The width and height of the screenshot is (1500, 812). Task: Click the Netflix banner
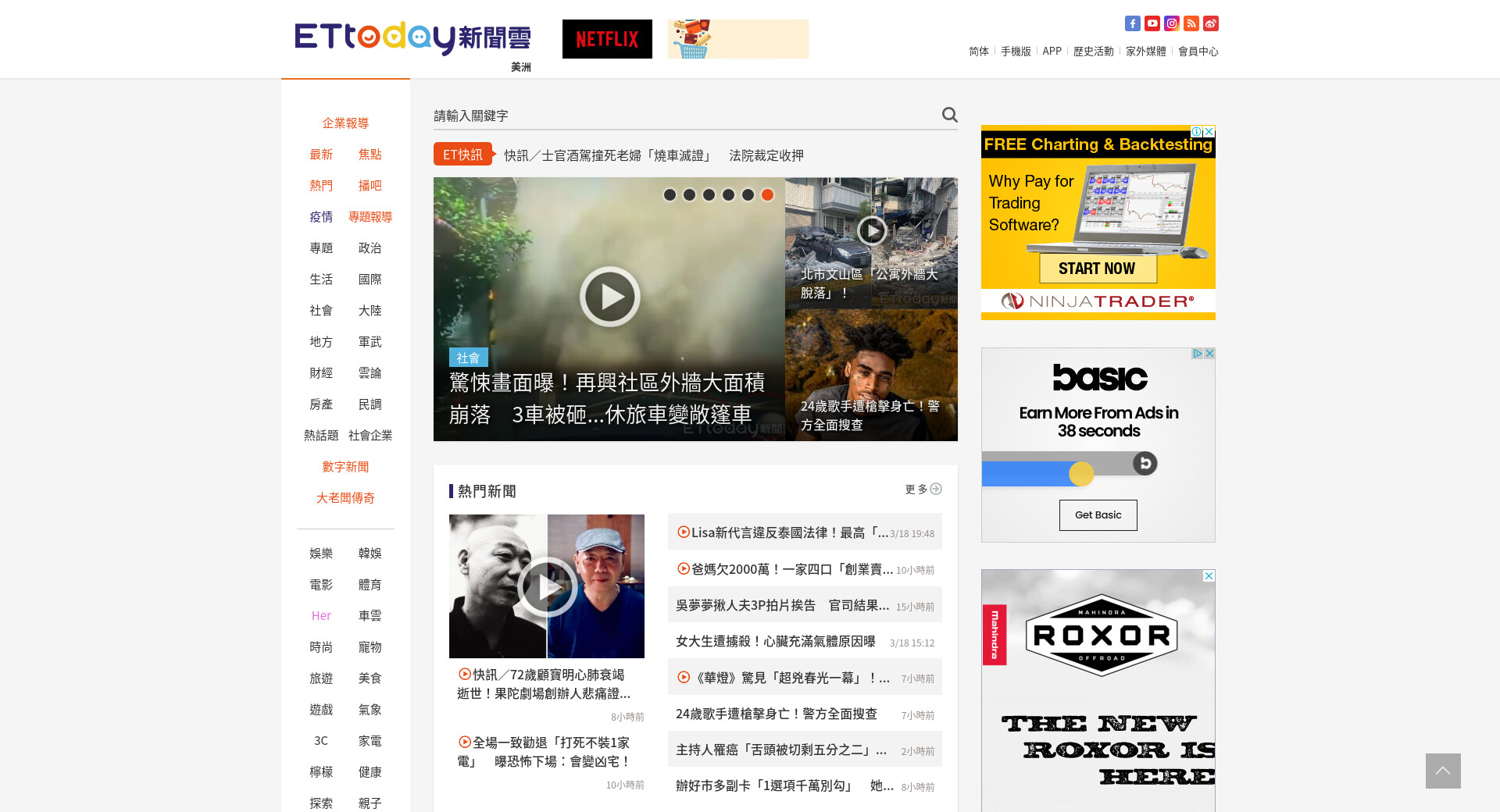607,39
